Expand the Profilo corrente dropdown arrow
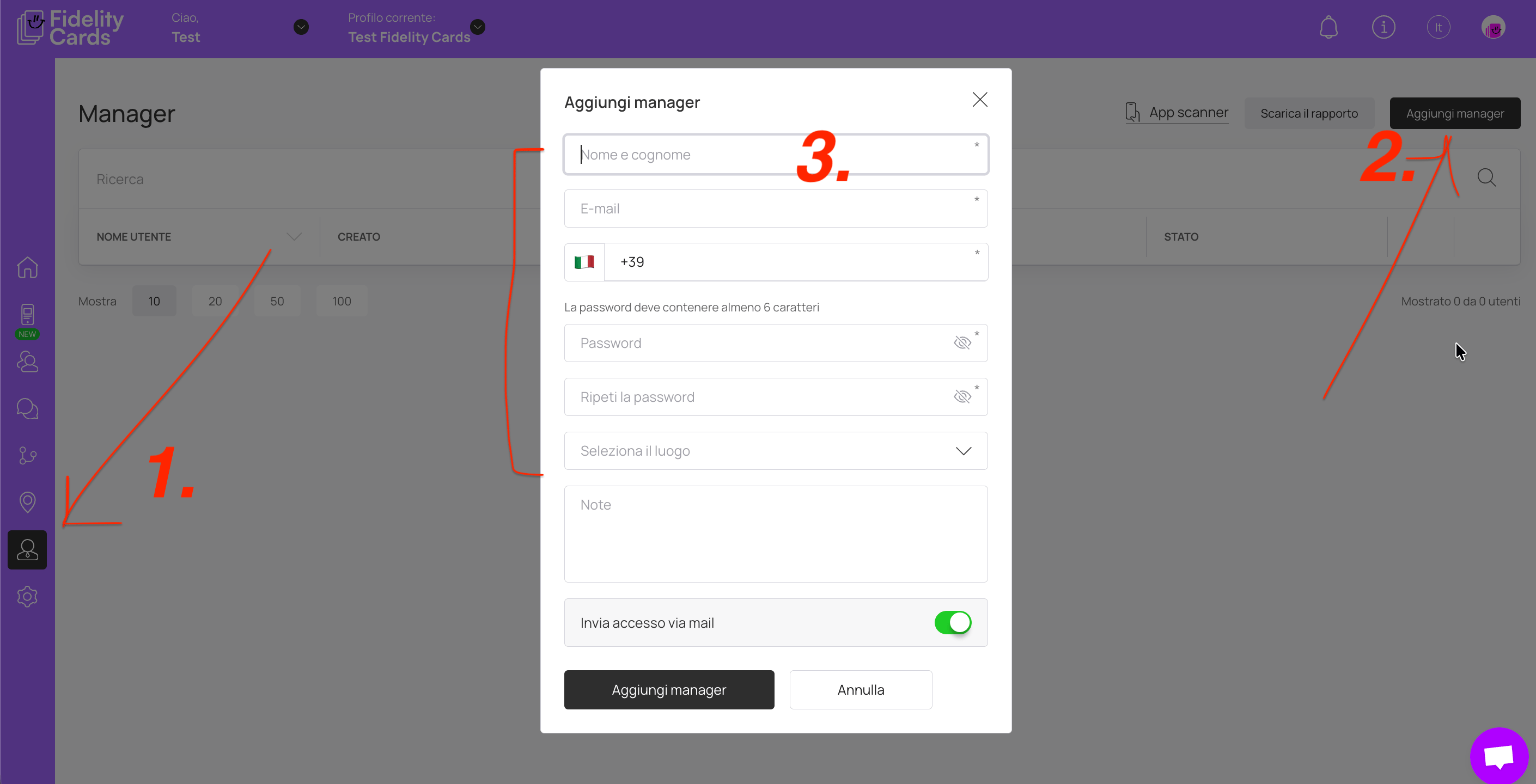The height and width of the screenshot is (784, 1536). pos(478,27)
